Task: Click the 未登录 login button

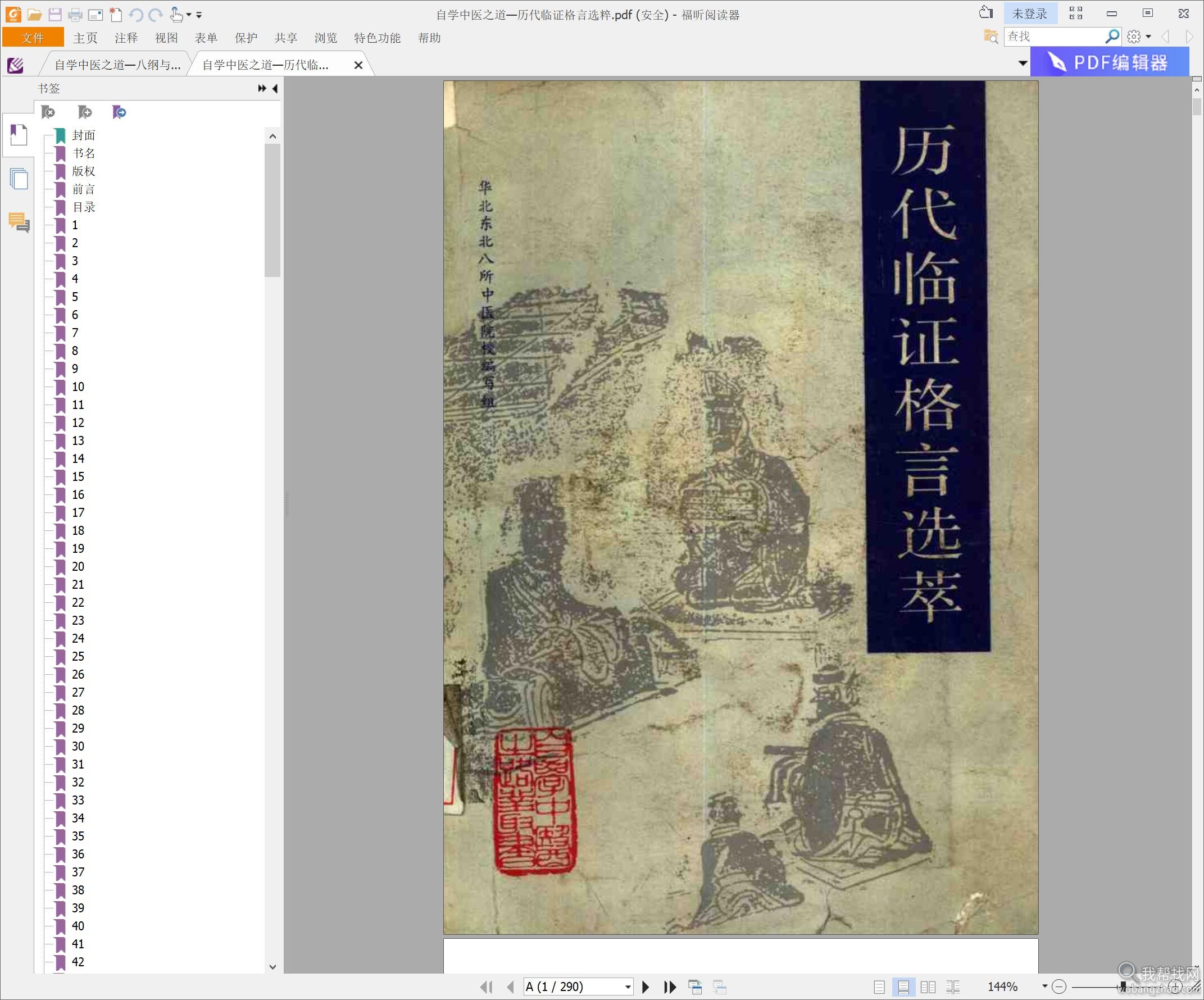Action: [x=1030, y=13]
